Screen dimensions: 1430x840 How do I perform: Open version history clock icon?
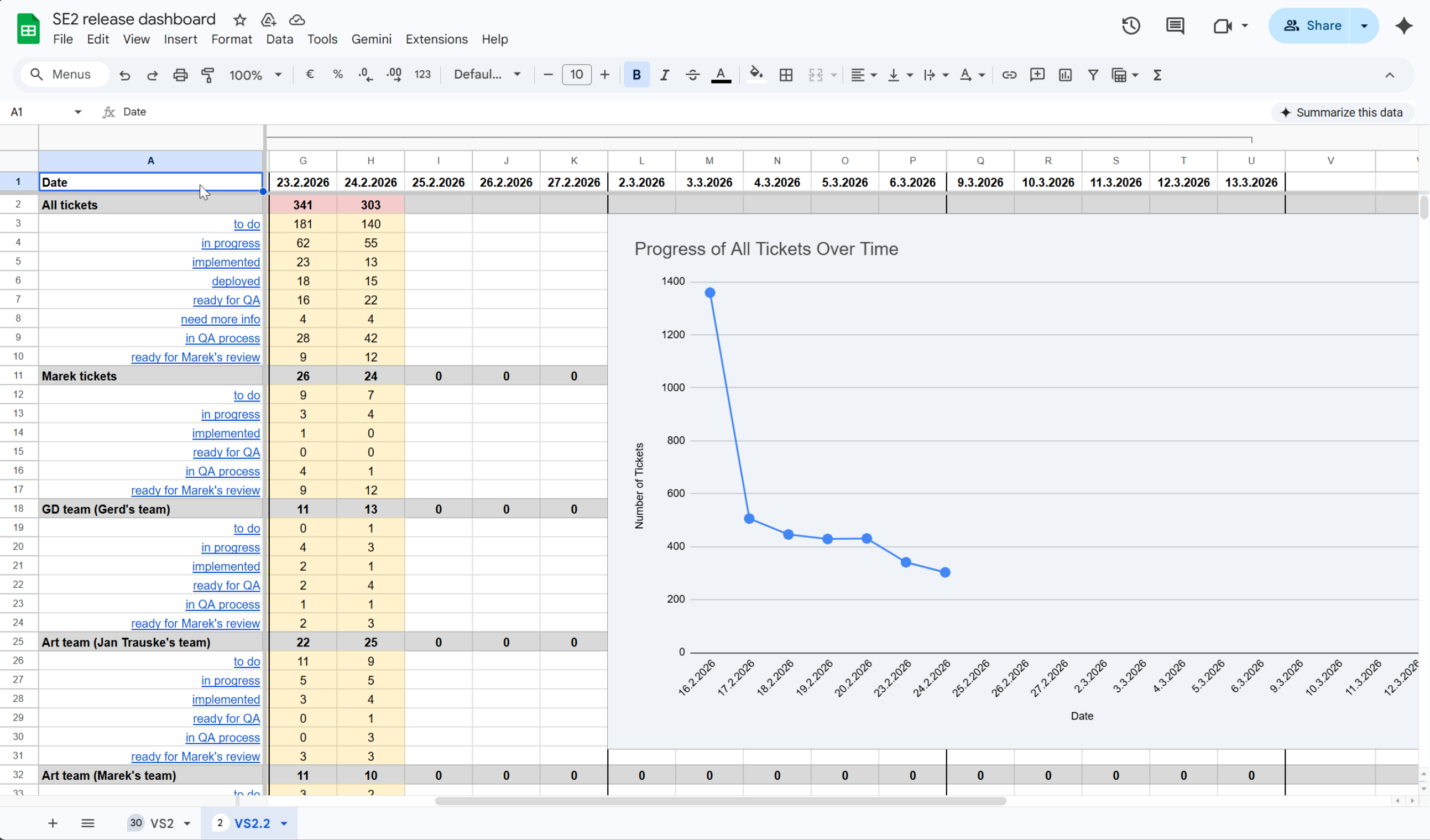click(x=1130, y=25)
